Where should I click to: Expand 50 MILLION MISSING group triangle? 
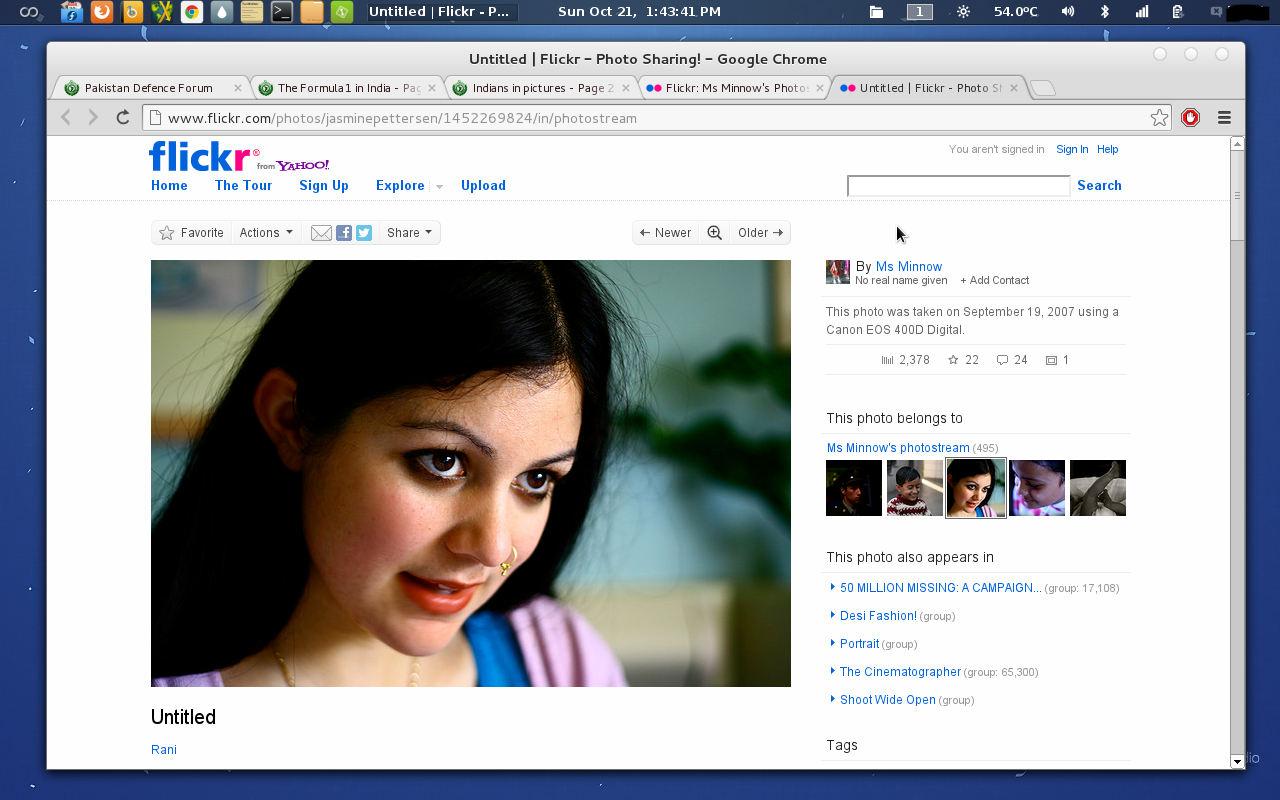tap(833, 587)
